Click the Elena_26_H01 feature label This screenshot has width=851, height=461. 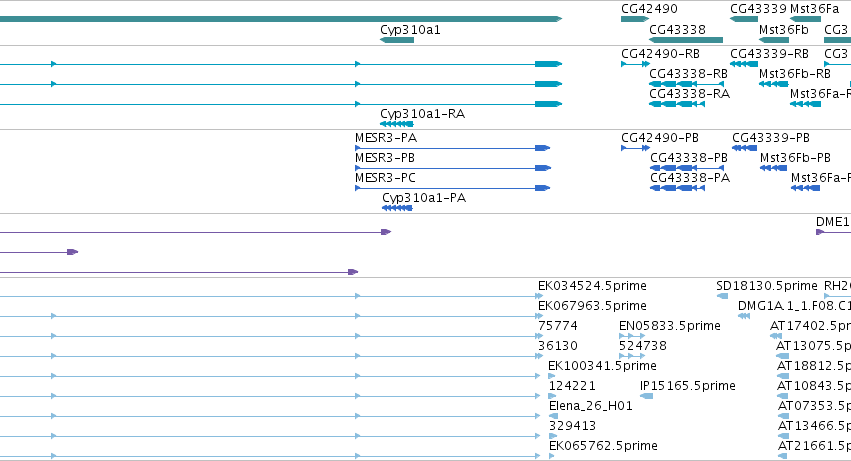click(x=590, y=406)
